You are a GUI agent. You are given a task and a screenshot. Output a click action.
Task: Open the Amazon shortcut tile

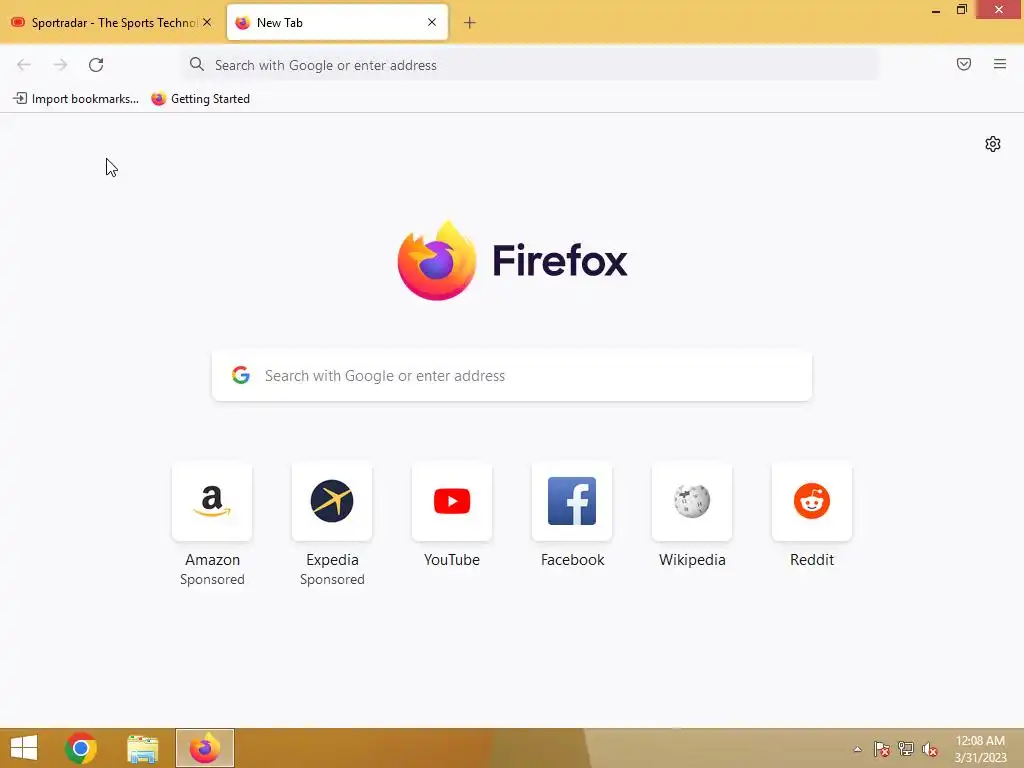212,502
